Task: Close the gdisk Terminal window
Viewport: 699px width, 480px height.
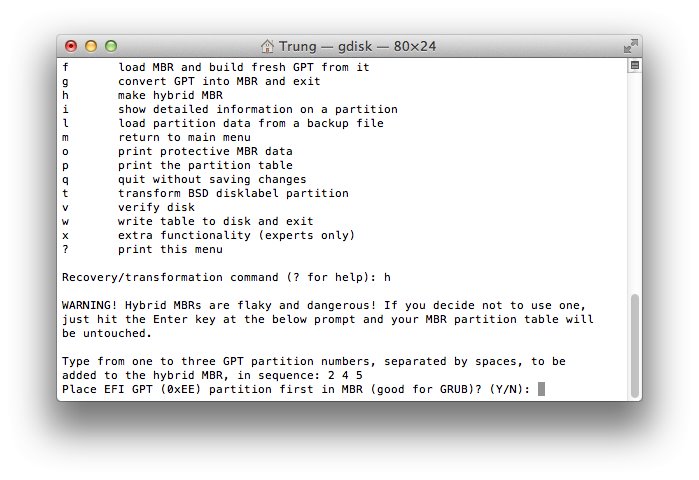Action: [71, 46]
